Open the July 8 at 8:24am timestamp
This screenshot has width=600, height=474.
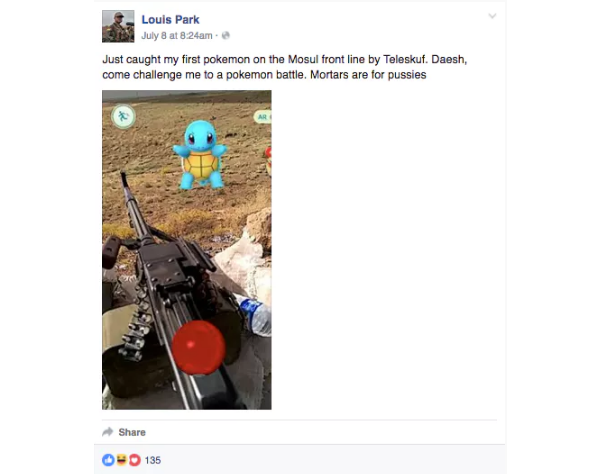click(177, 36)
